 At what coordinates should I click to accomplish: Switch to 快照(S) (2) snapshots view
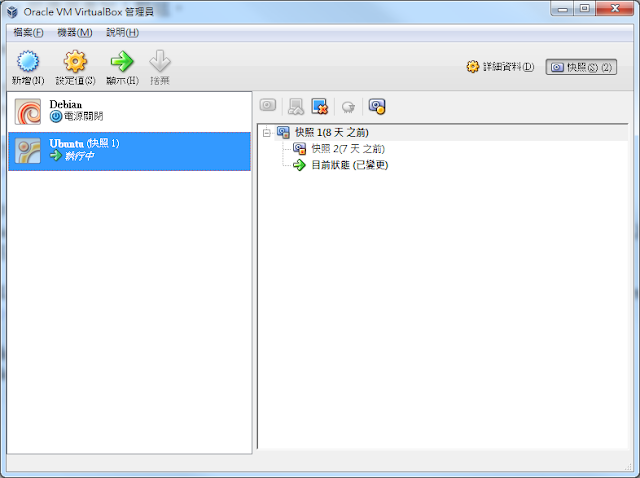click(x=581, y=67)
